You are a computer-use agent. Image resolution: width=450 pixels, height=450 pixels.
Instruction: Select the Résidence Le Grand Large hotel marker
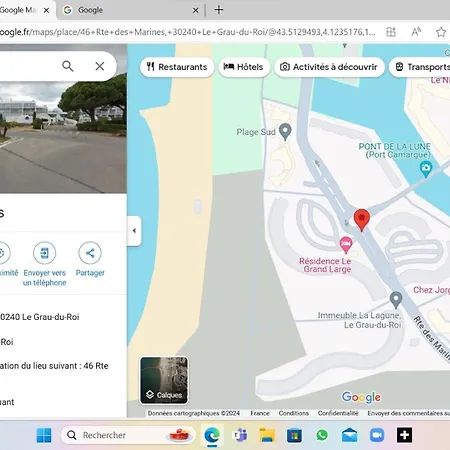coord(346,245)
